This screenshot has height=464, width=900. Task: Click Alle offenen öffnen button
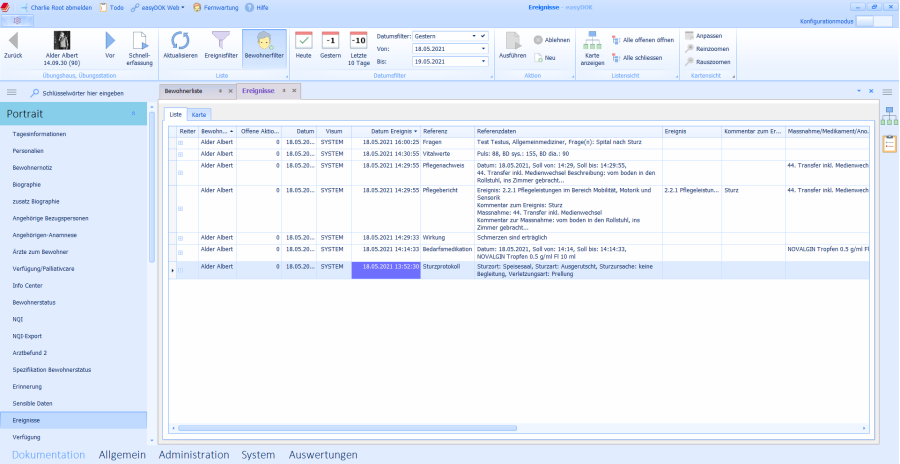[642, 39]
